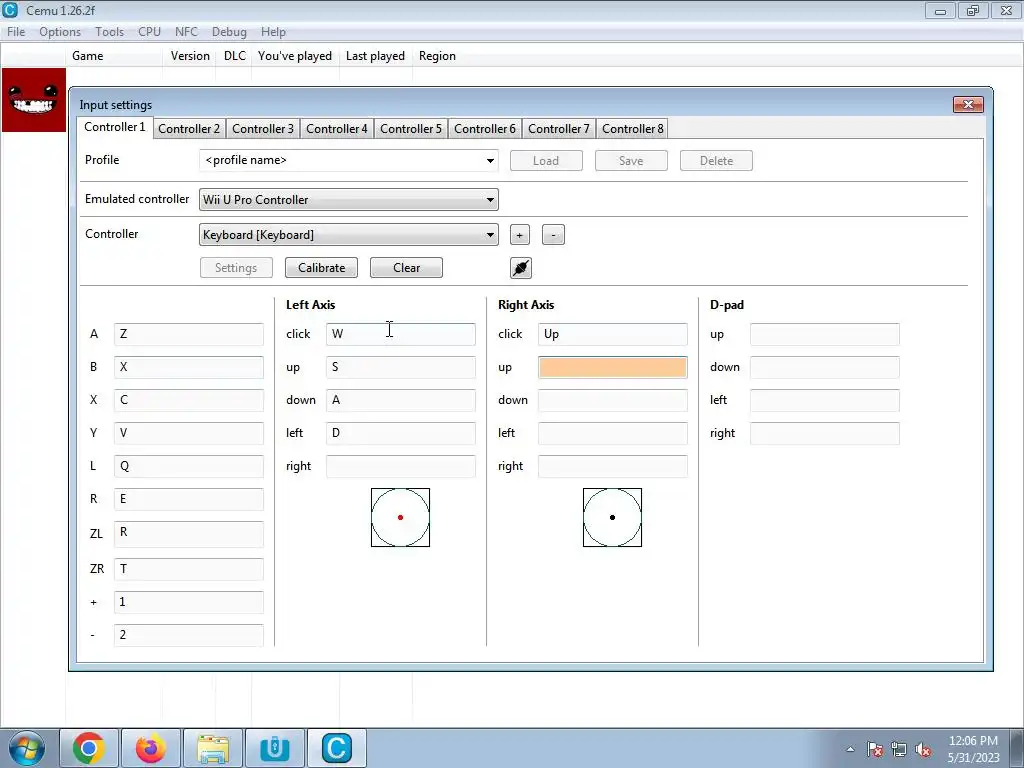Click the Right Axis stick visualizer
Screen dimensions: 1024x768
pos(613,517)
